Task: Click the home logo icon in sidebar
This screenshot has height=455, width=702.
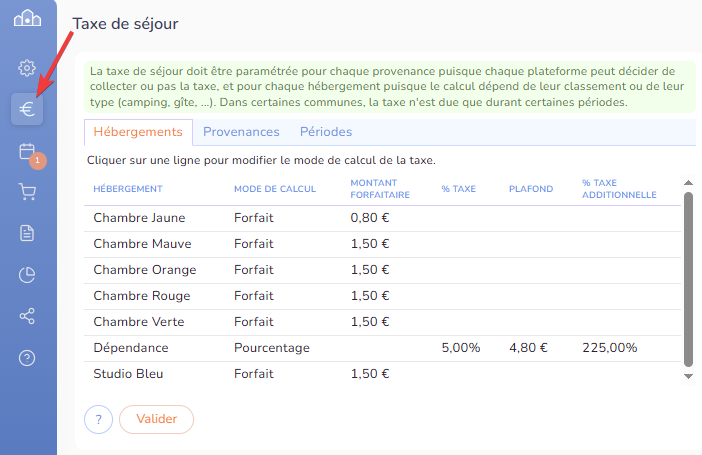Action: [x=27, y=20]
